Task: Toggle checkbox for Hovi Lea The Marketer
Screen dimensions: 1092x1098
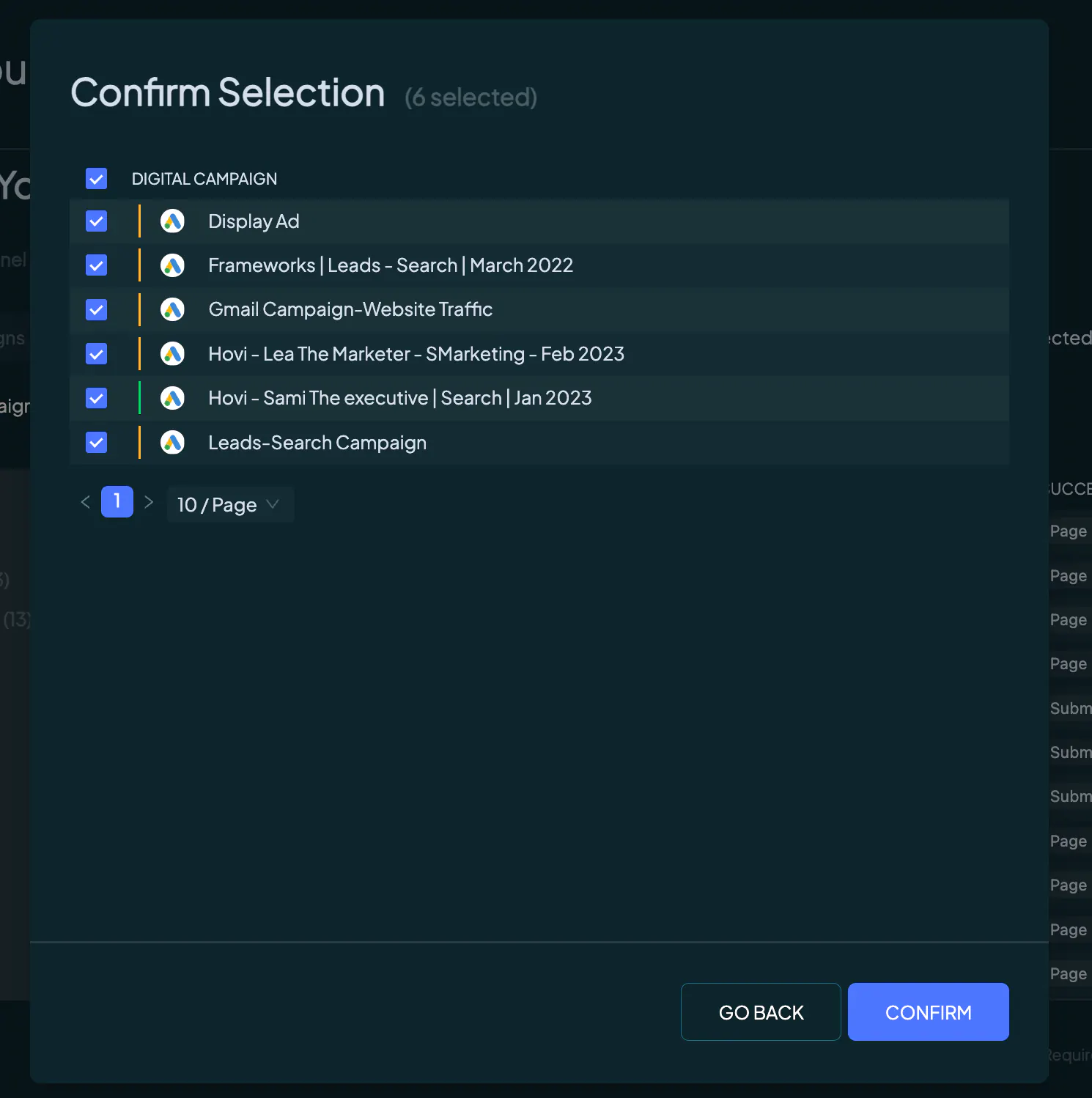Action: 96,354
